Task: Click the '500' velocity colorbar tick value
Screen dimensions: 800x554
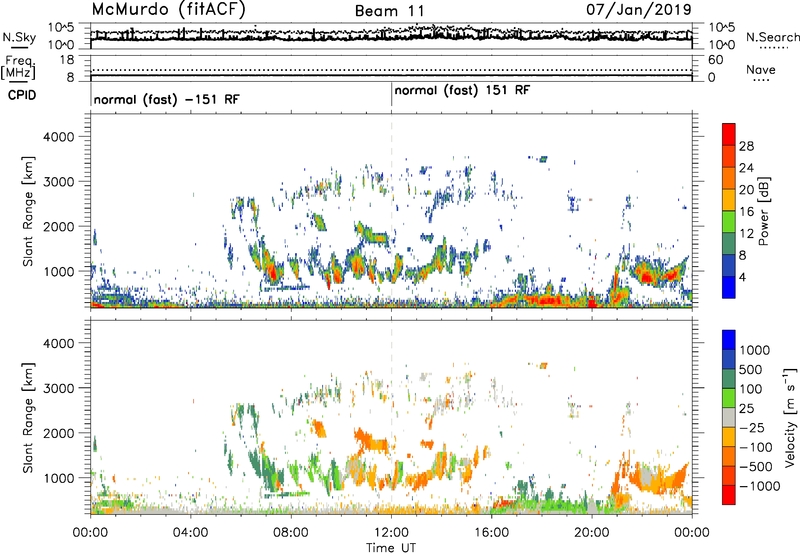Action: [750, 370]
